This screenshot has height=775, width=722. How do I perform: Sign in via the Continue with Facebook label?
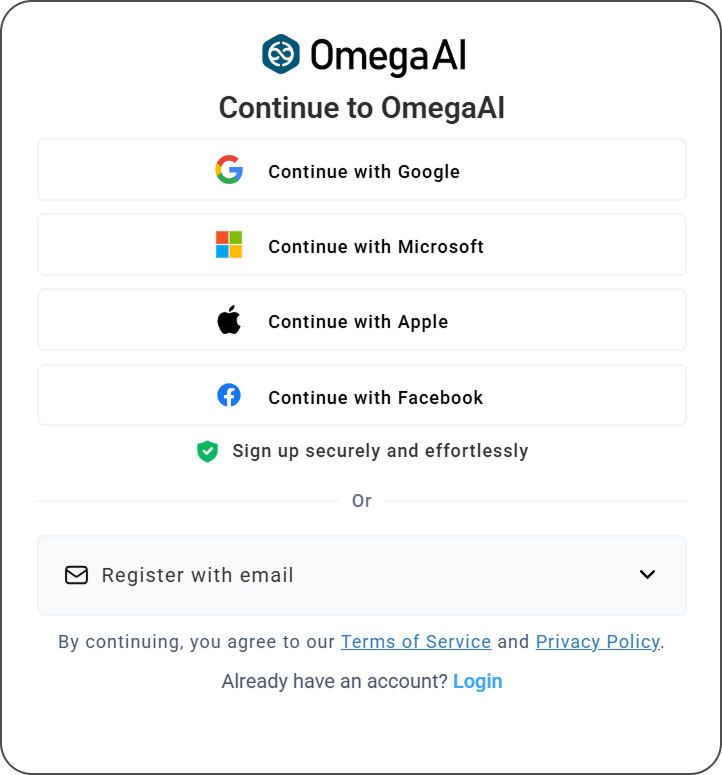375,397
